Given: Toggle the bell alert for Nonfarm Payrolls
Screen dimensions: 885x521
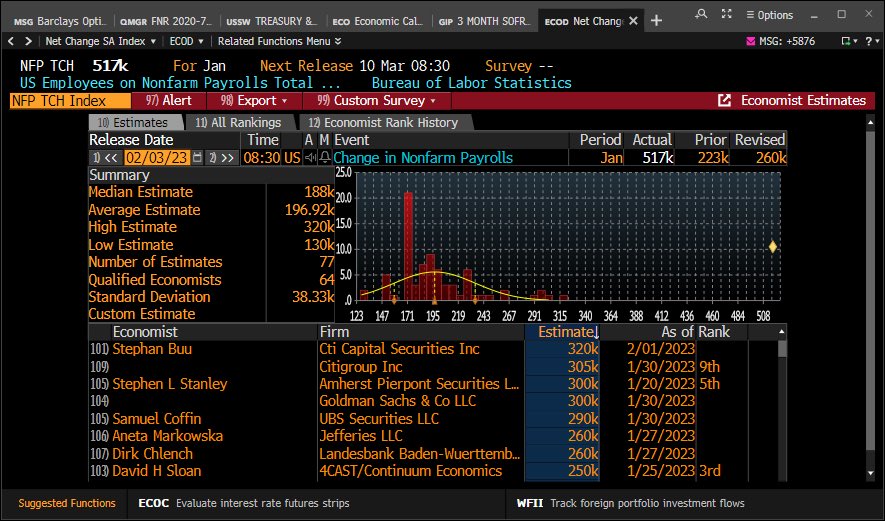Looking at the screenshot, I should (x=325, y=157).
